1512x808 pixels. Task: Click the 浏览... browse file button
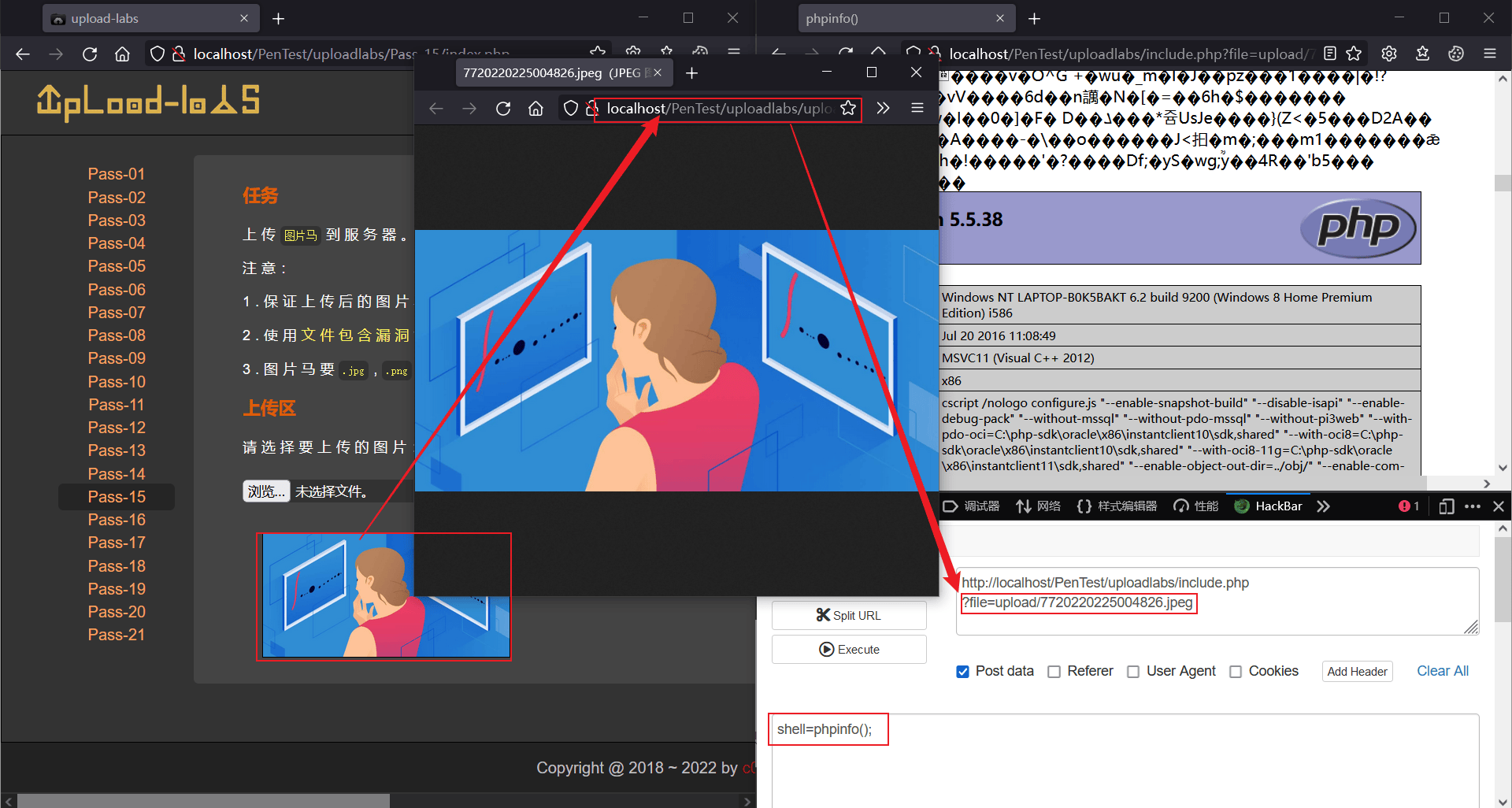click(x=266, y=491)
